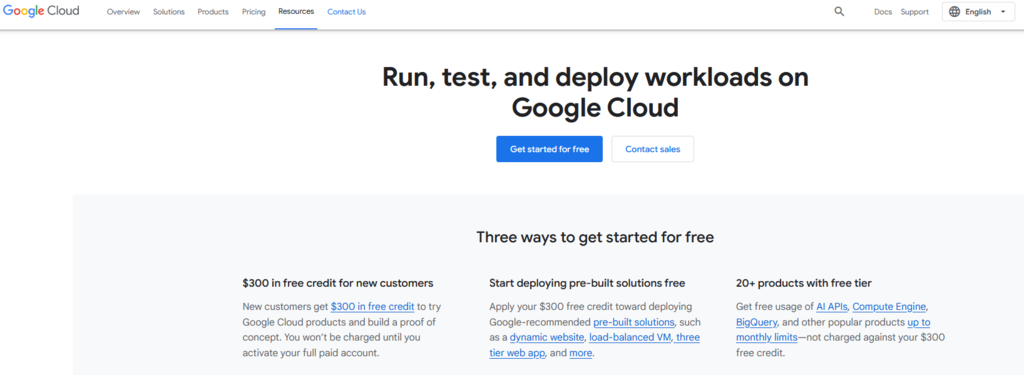Open the Overview nav item
Screen dimensions: 1024x375
123,12
